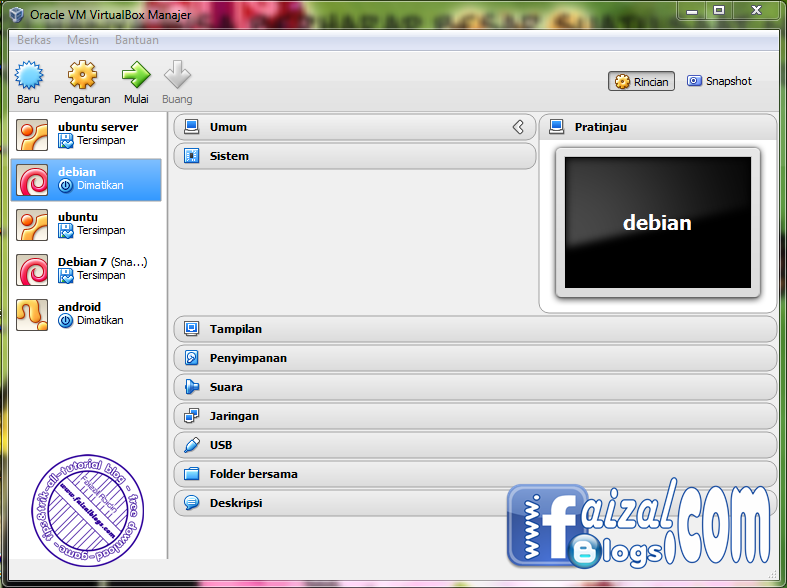The image size is (787, 588).
Task: Click the Umum monitor icon
Action: 191,127
